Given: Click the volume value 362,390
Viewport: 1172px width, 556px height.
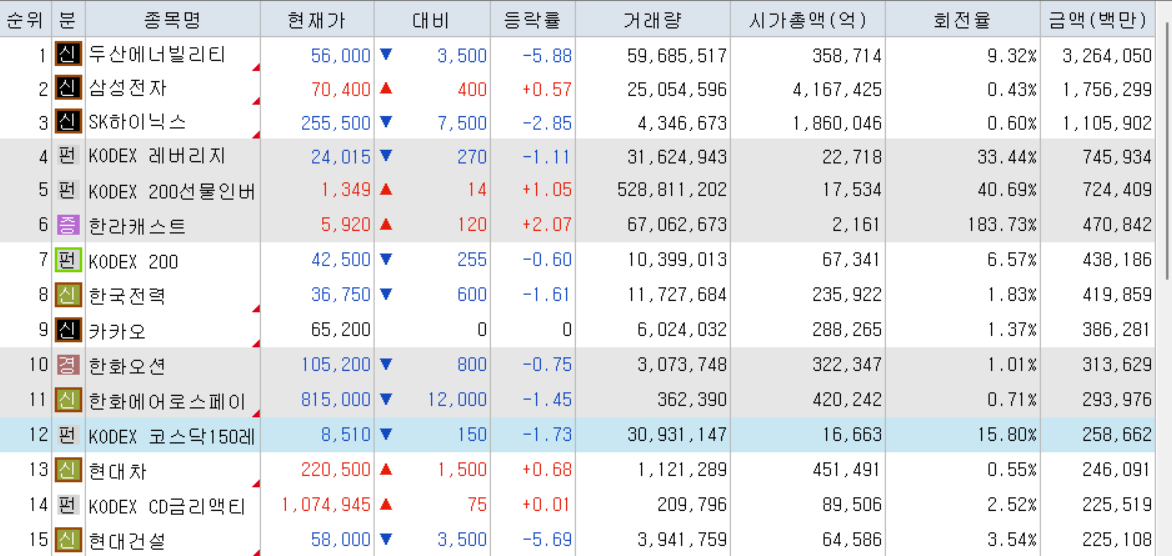Looking at the screenshot, I should (691, 401).
